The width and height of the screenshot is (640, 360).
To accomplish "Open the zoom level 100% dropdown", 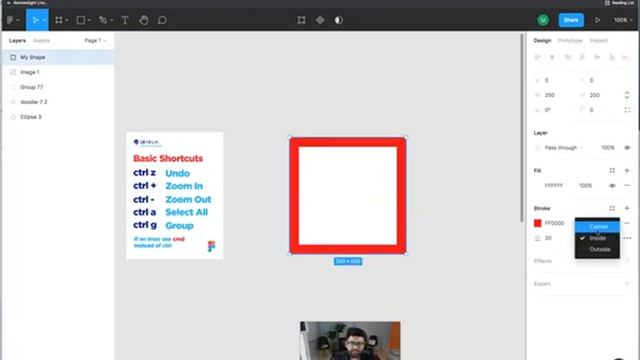I will [623, 20].
